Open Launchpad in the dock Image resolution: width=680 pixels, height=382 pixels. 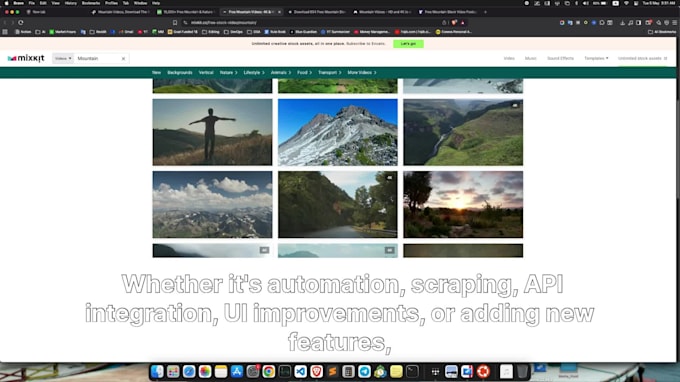pos(173,372)
